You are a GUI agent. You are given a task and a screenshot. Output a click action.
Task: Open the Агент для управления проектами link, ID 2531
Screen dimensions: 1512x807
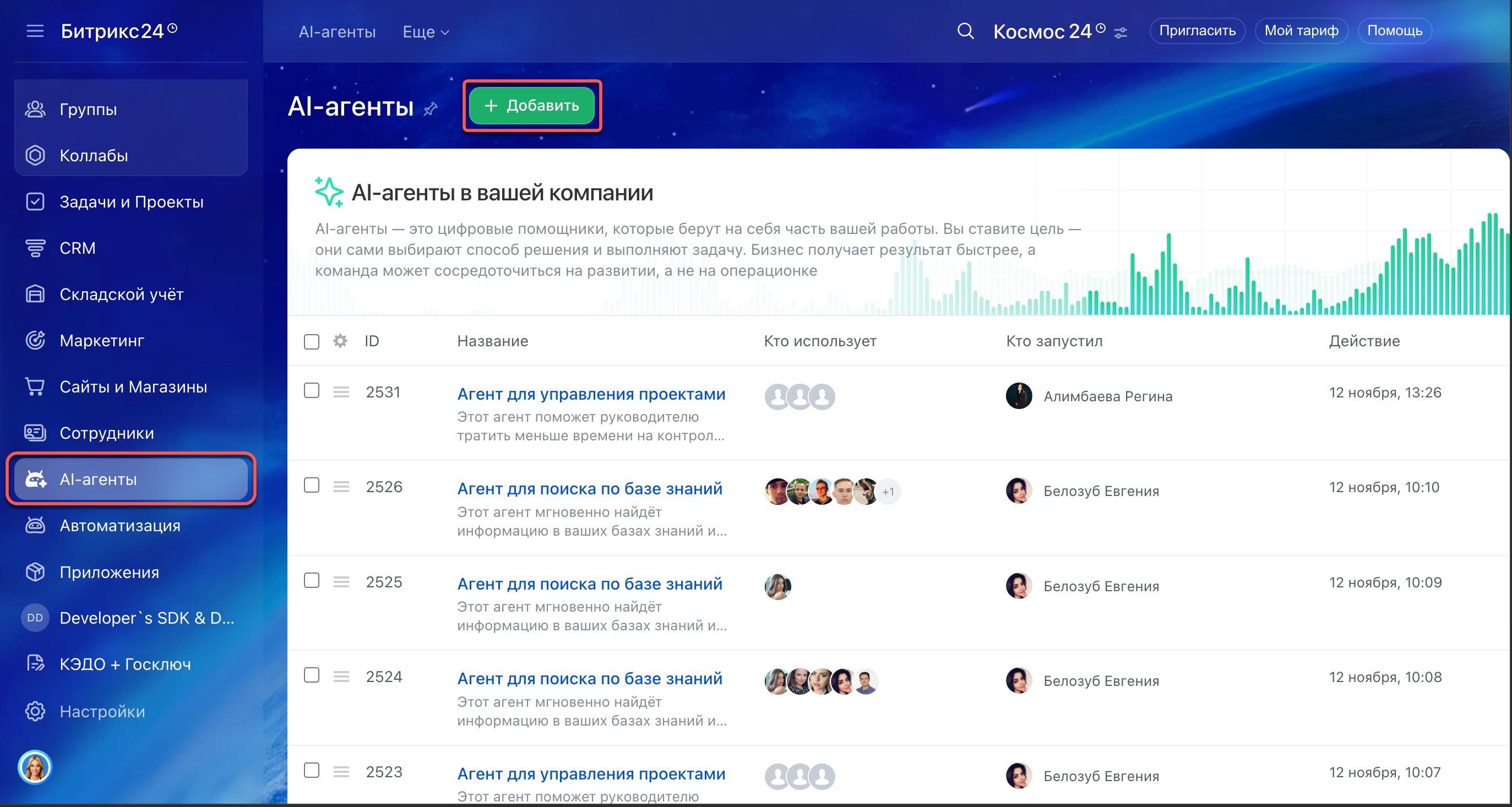591,394
